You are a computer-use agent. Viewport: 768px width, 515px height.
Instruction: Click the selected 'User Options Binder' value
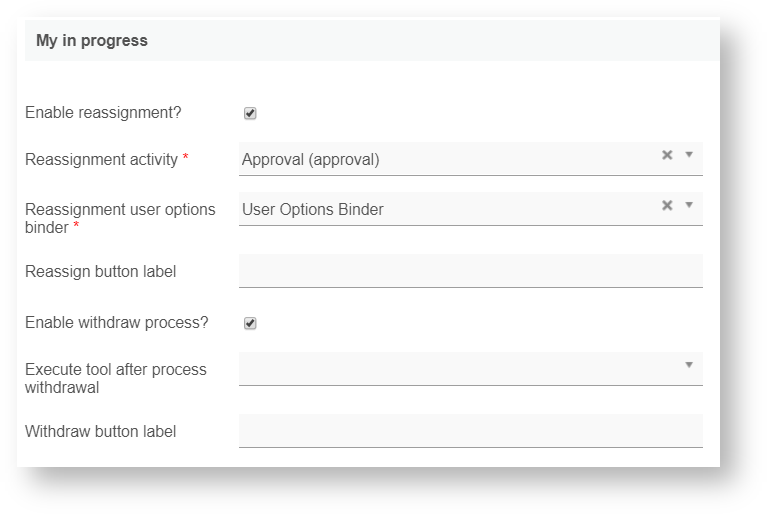313,209
